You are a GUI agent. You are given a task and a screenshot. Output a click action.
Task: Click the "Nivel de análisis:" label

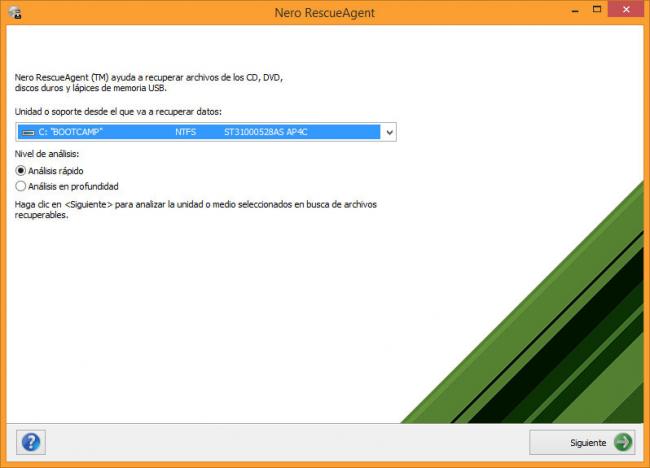click(47, 154)
